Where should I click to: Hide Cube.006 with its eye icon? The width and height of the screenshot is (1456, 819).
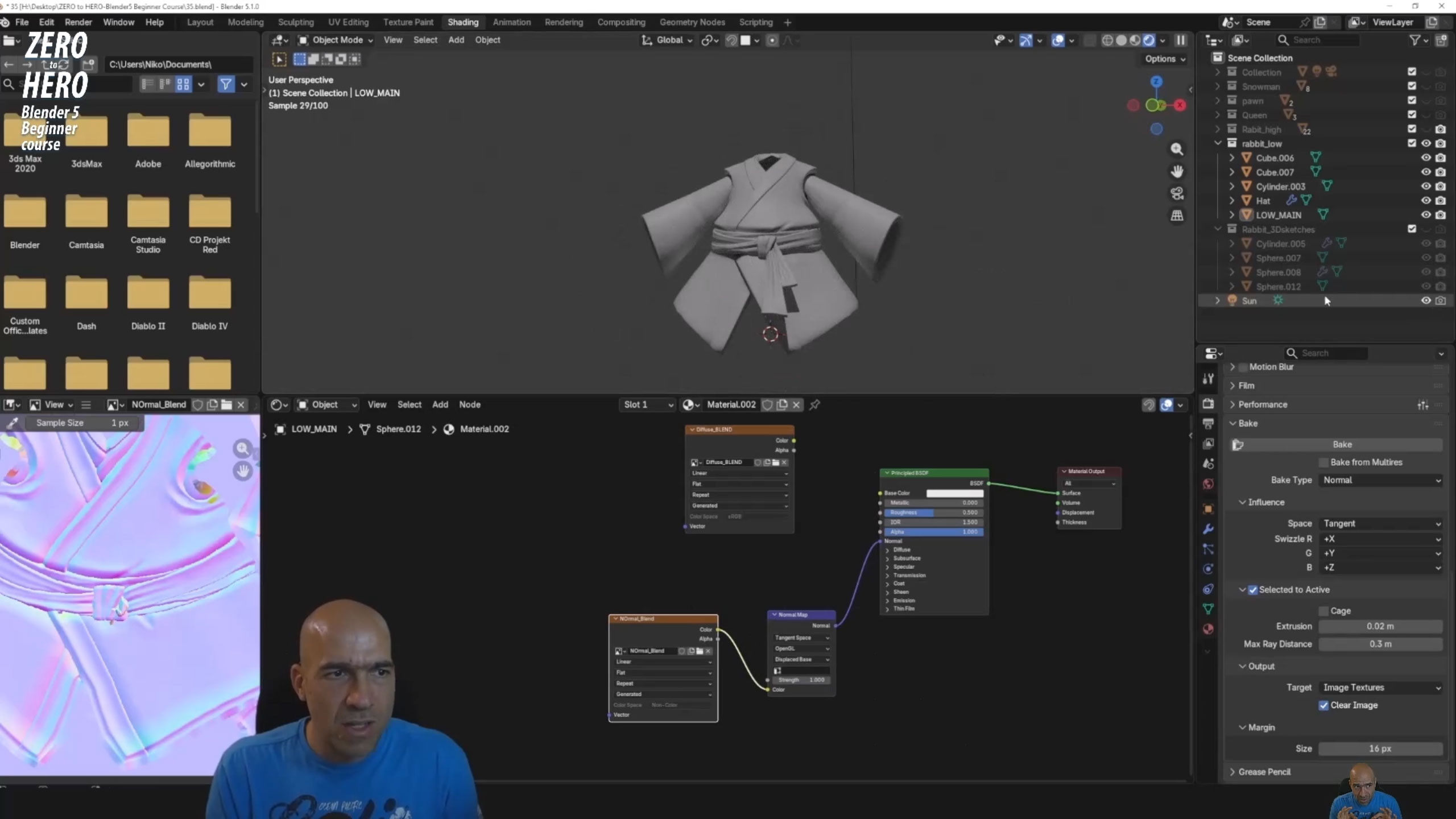click(x=1426, y=158)
